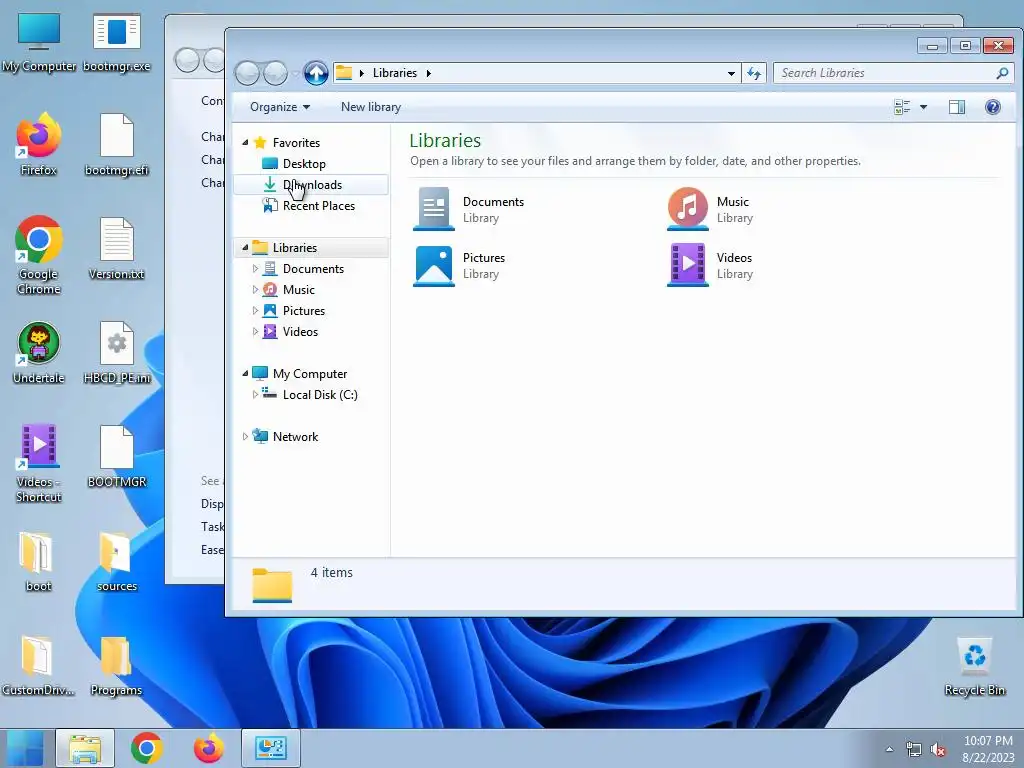The height and width of the screenshot is (768, 1024).
Task: Select the boot folder on desktop
Action: pyautogui.click(x=38, y=562)
